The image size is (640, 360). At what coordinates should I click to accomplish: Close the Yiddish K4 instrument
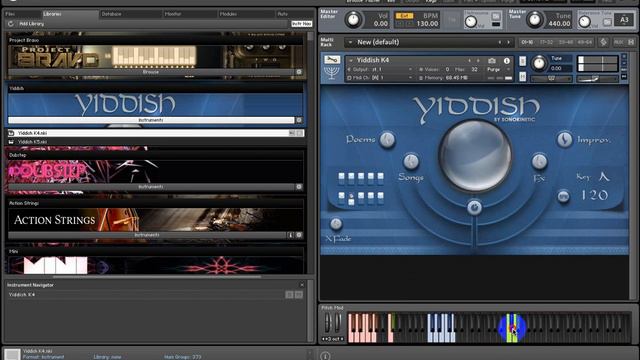pyautogui.click(x=624, y=56)
